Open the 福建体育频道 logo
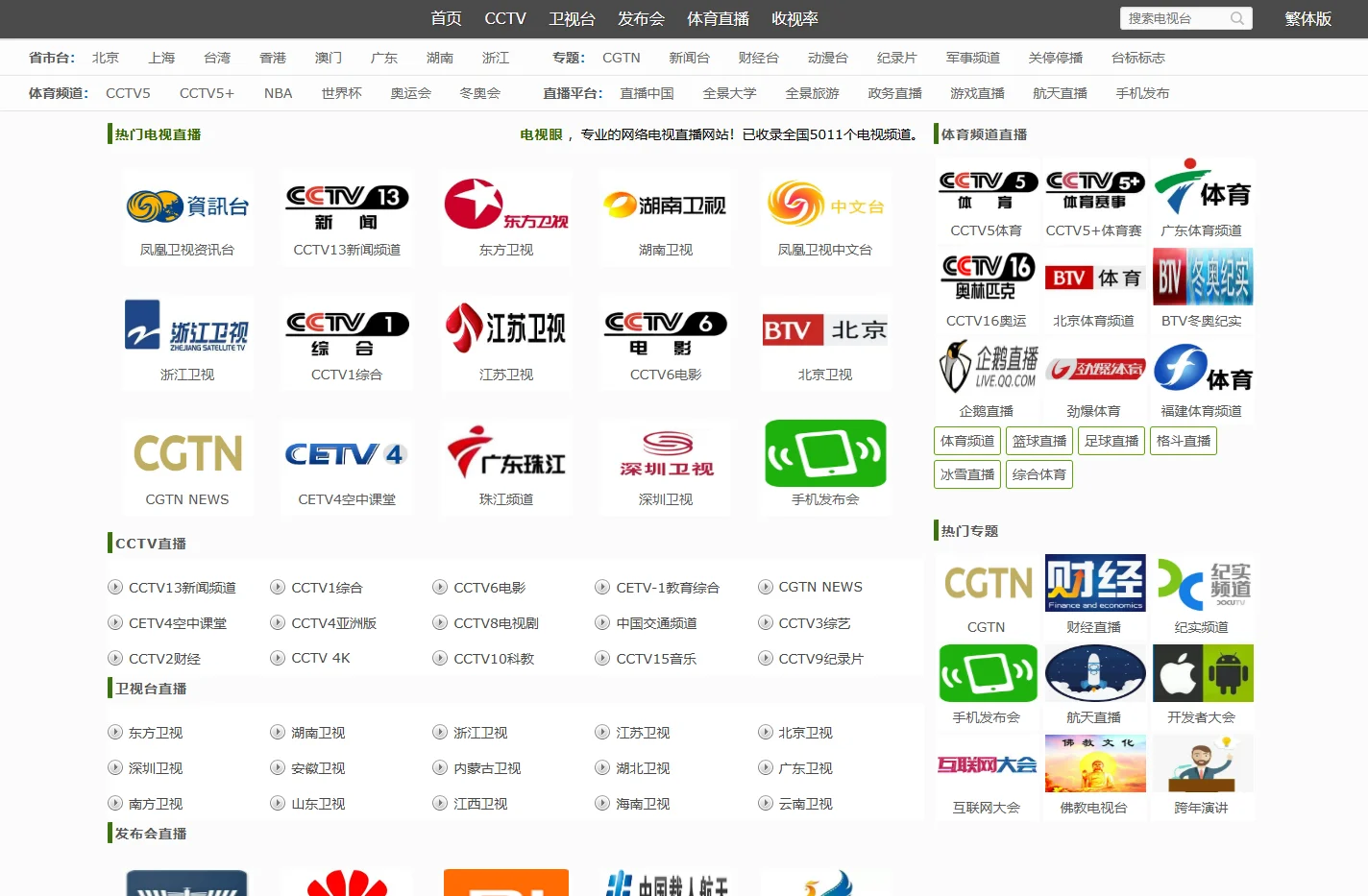This screenshot has width=1368, height=896. [x=1202, y=367]
